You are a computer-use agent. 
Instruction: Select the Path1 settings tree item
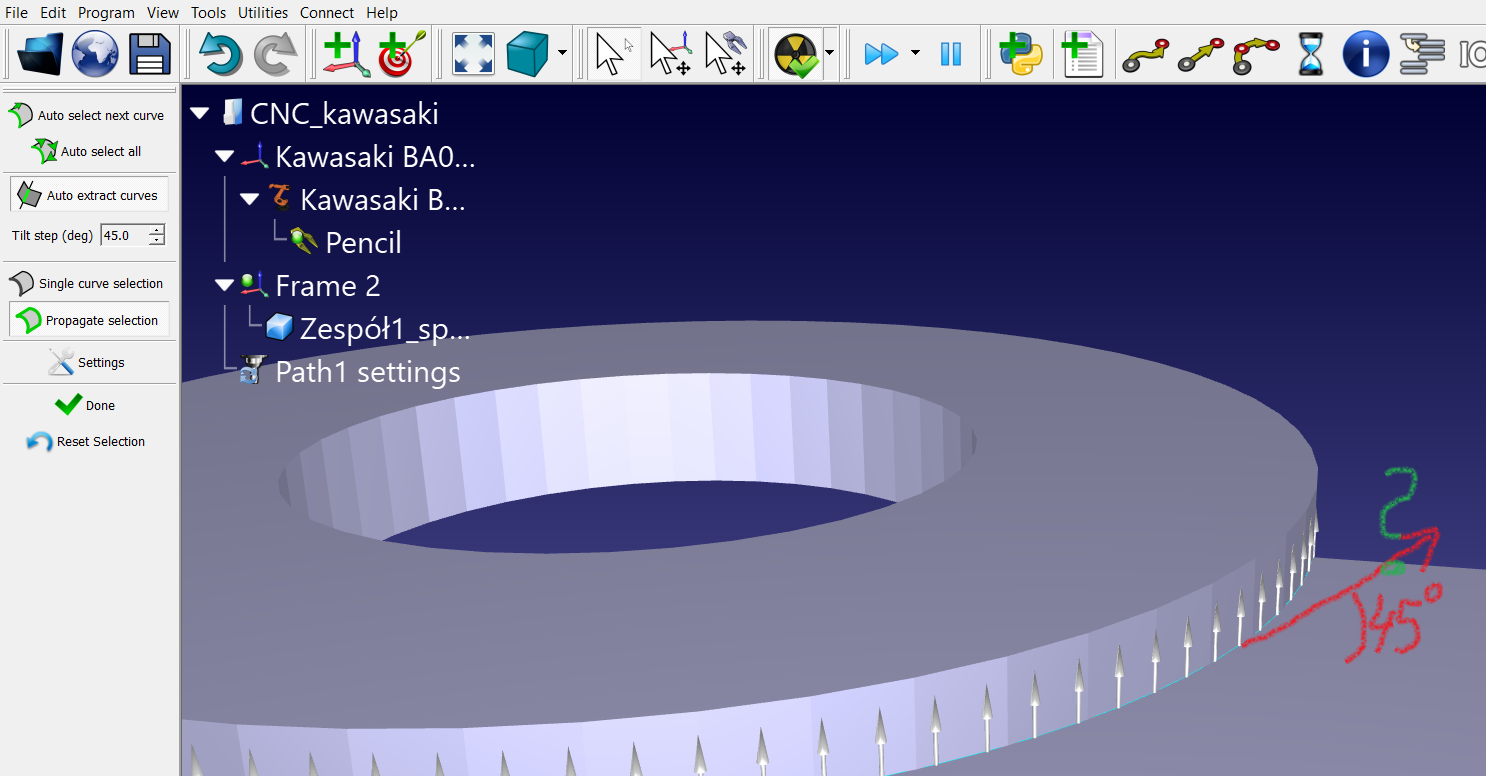click(x=367, y=372)
